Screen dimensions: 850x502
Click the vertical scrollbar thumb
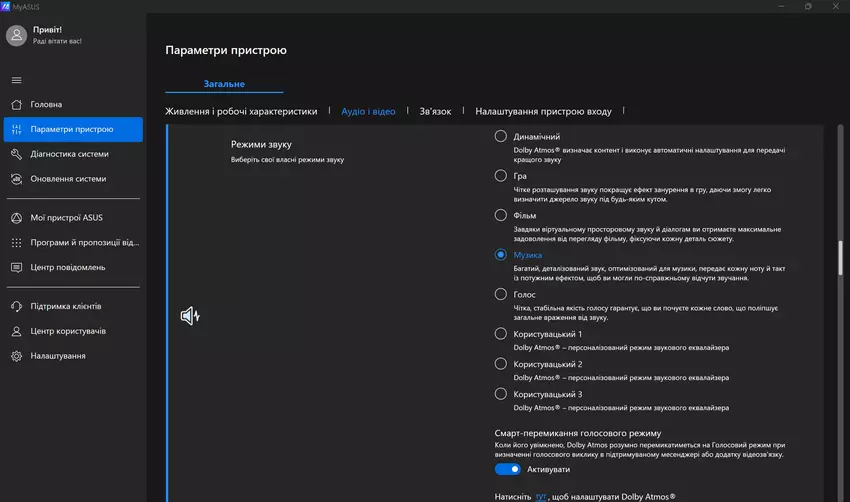click(840, 258)
